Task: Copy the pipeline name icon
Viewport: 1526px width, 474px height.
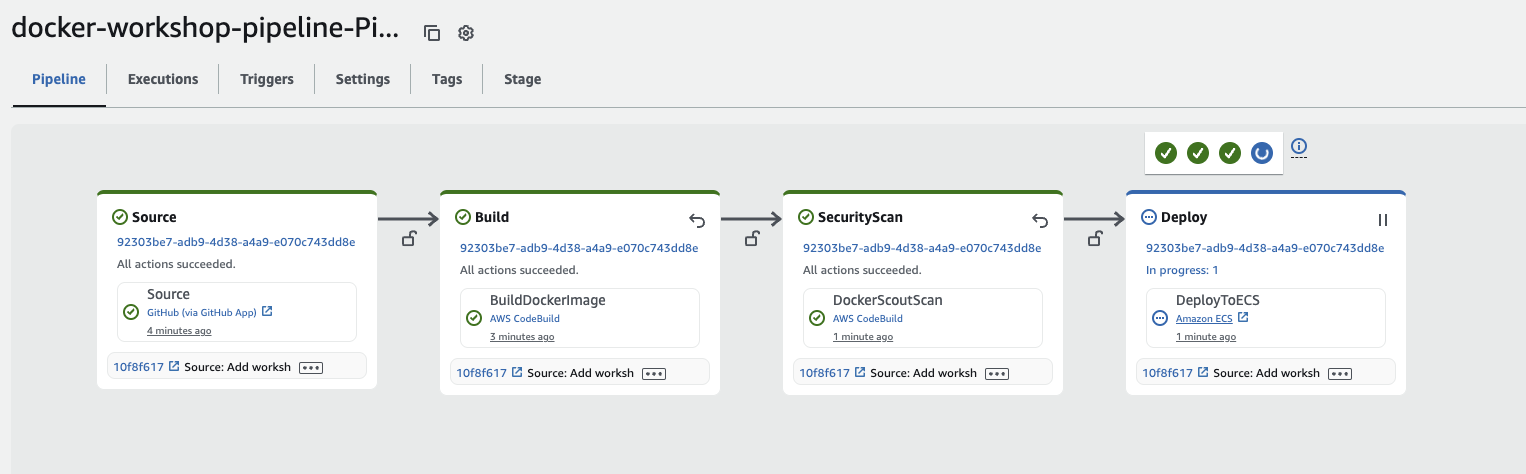Action: [x=432, y=33]
